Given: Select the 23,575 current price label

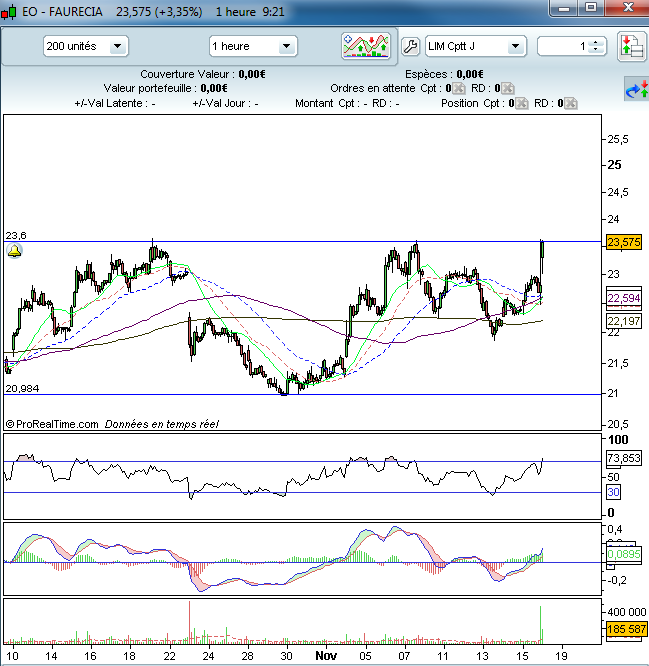Looking at the screenshot, I should point(624,242).
